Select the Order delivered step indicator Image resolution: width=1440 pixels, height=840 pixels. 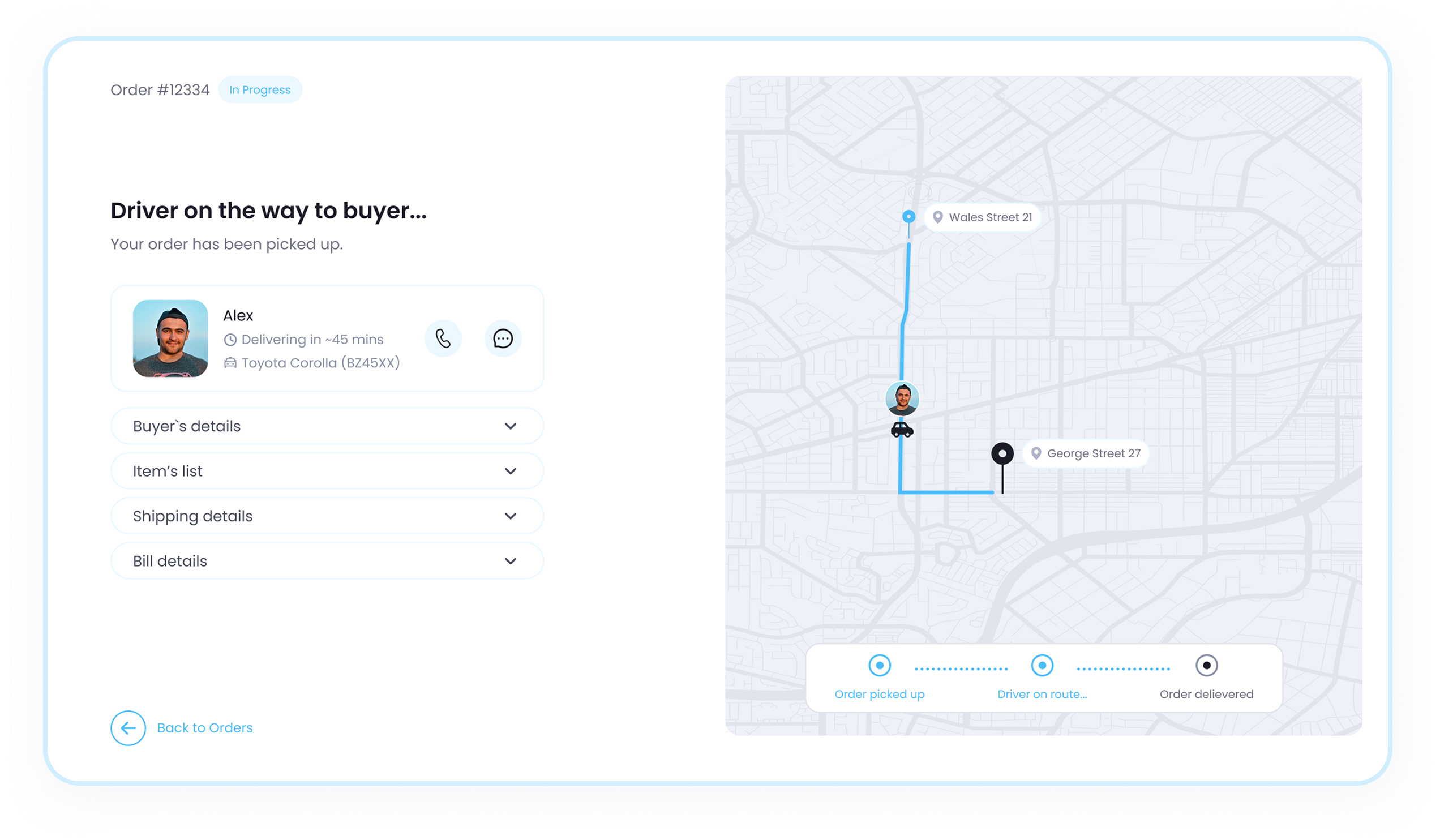(x=1206, y=665)
